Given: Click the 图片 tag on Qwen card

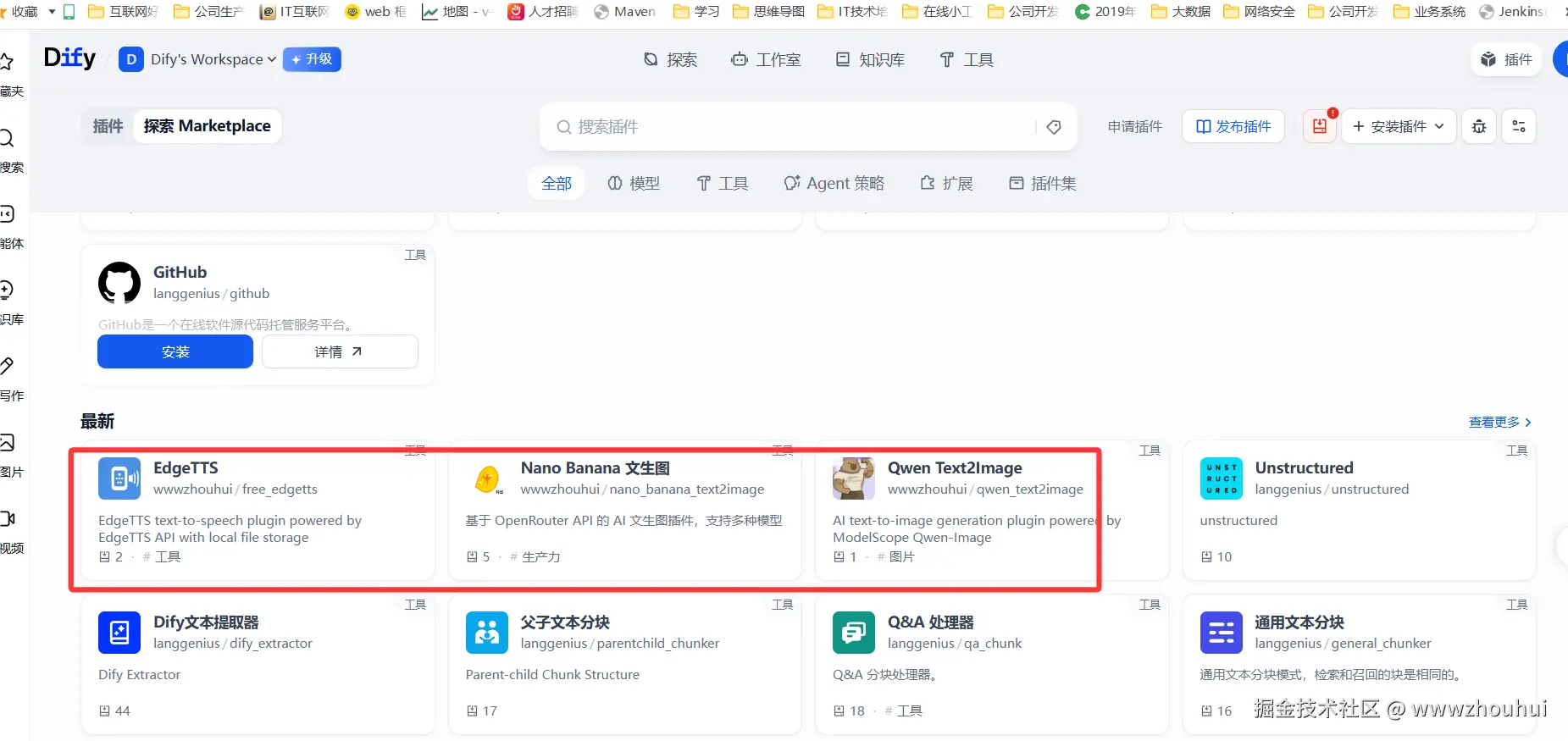Looking at the screenshot, I should (x=895, y=557).
